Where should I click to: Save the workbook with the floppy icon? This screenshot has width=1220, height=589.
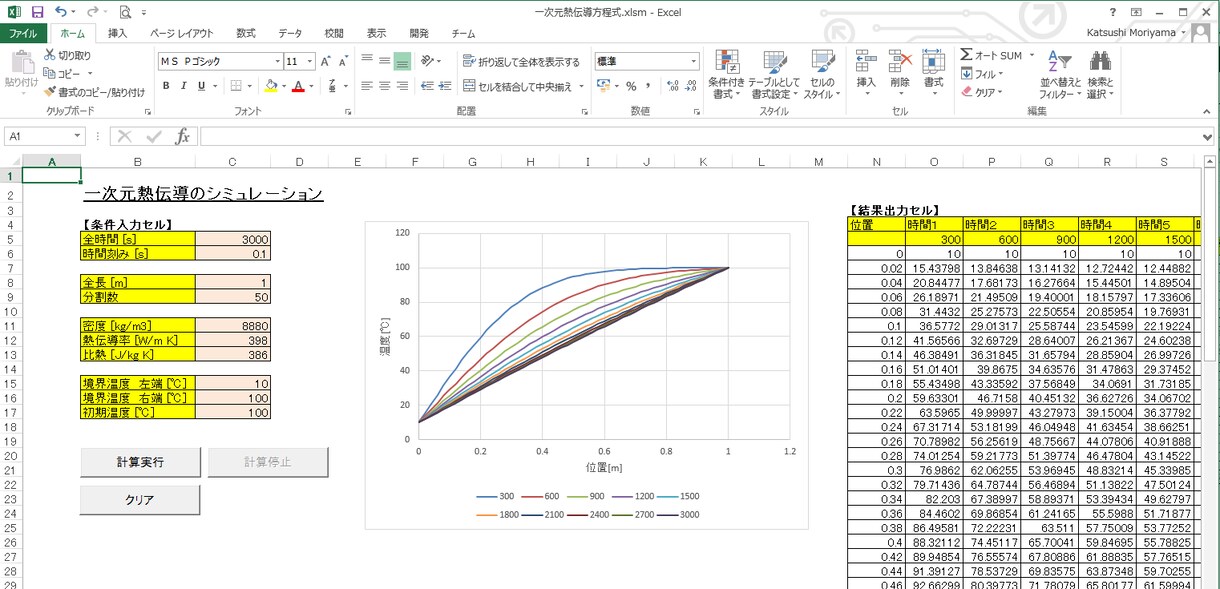[37, 12]
